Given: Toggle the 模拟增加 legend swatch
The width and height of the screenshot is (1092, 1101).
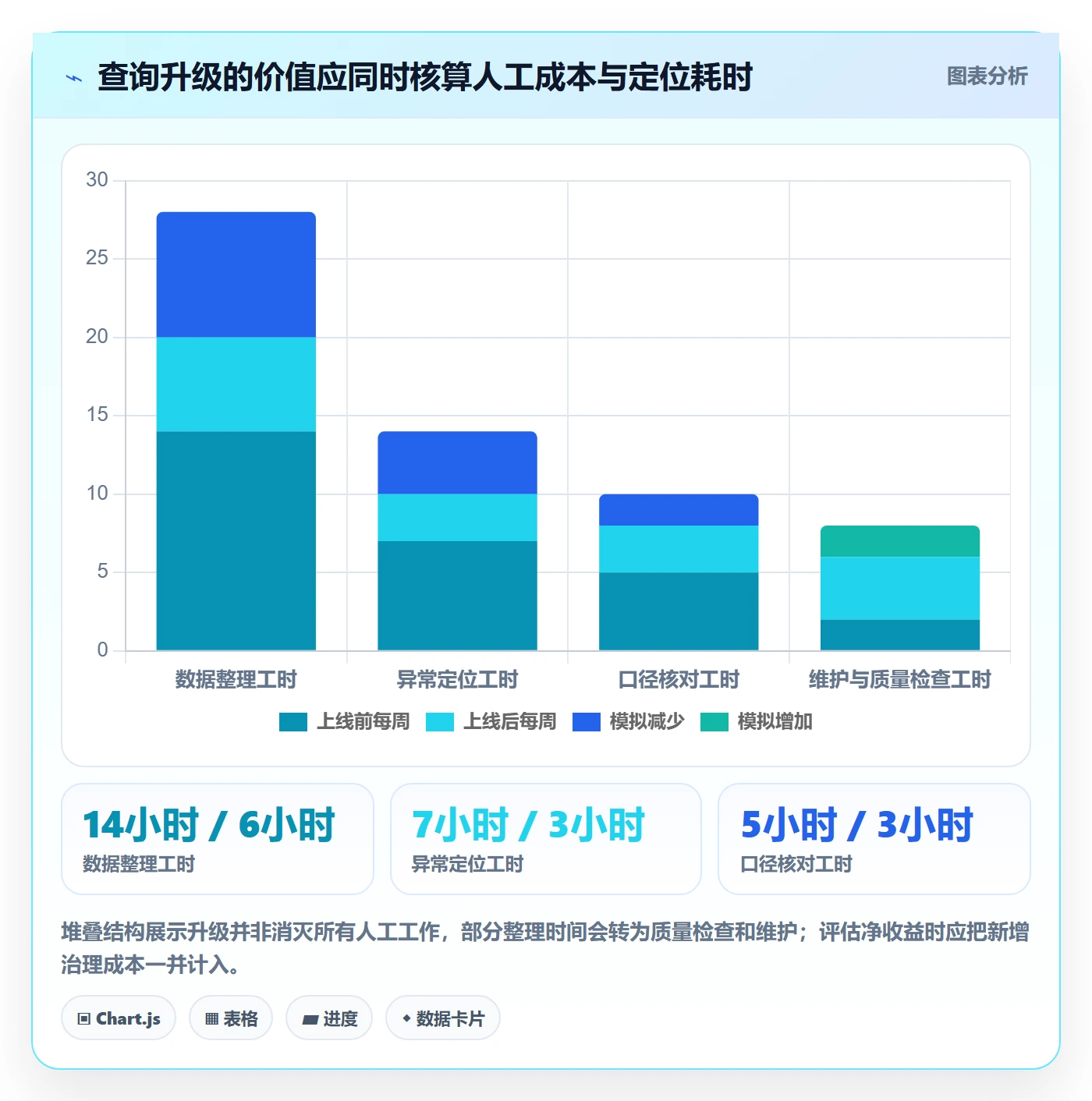Looking at the screenshot, I should coord(714,722).
